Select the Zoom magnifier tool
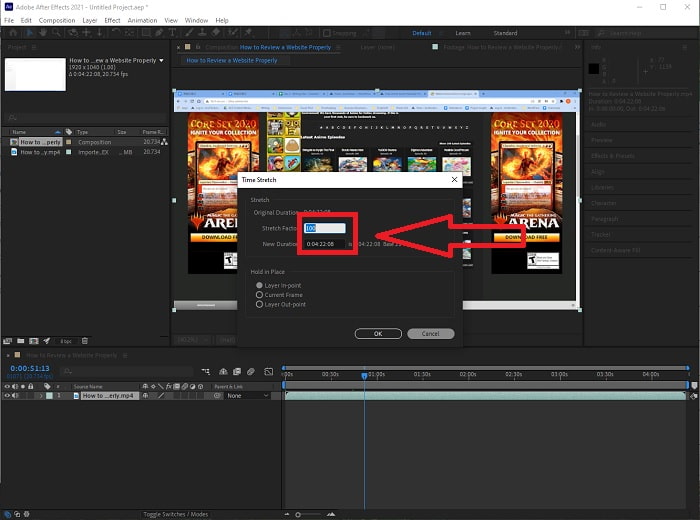This screenshot has height=520, width=700. pos(57,33)
